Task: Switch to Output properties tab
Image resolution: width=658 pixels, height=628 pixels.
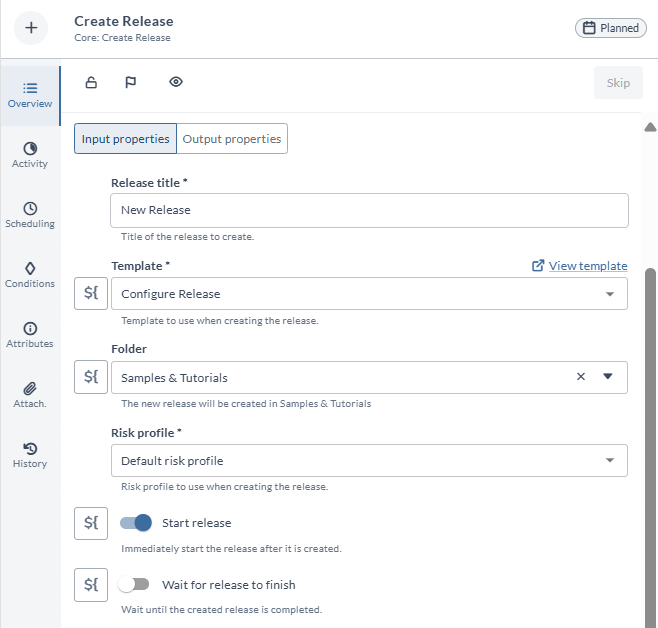Action: pyautogui.click(x=232, y=139)
